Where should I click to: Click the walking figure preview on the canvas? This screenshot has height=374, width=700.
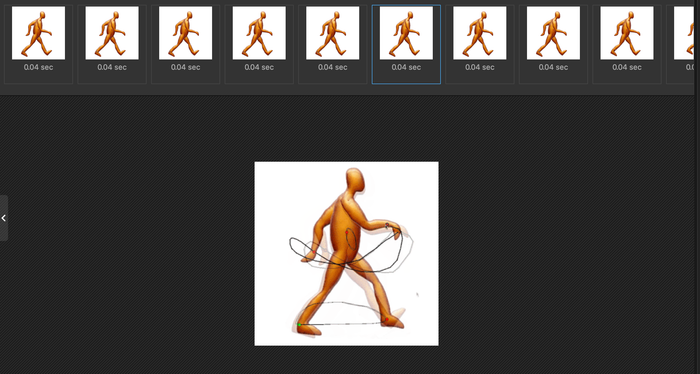(x=346, y=253)
